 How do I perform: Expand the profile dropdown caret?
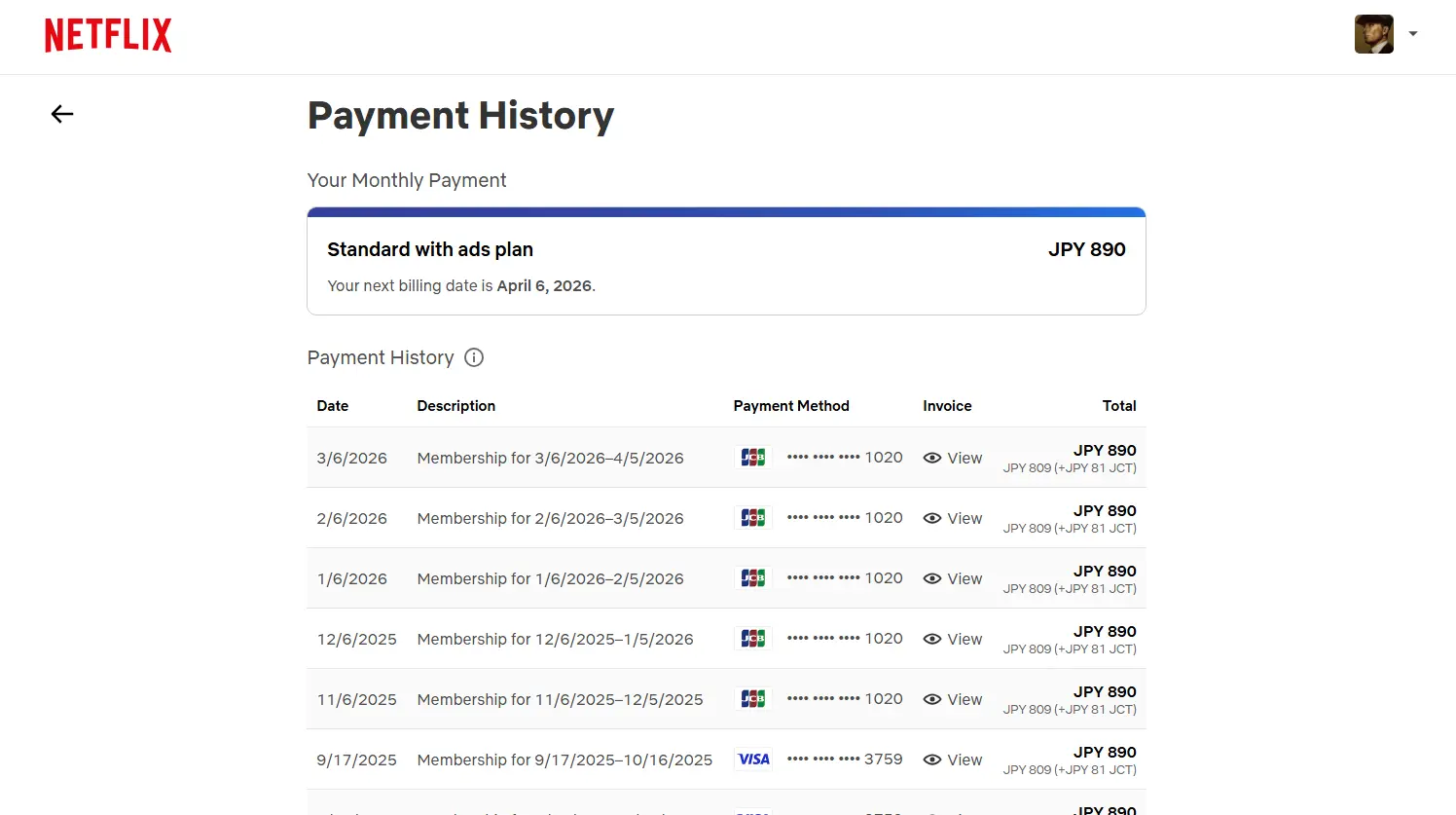[1413, 34]
